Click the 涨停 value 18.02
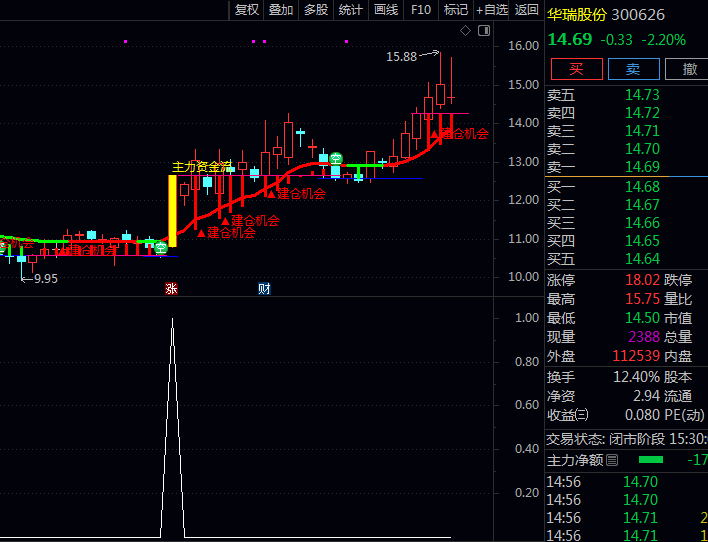This screenshot has height=542, width=708. 642,280
